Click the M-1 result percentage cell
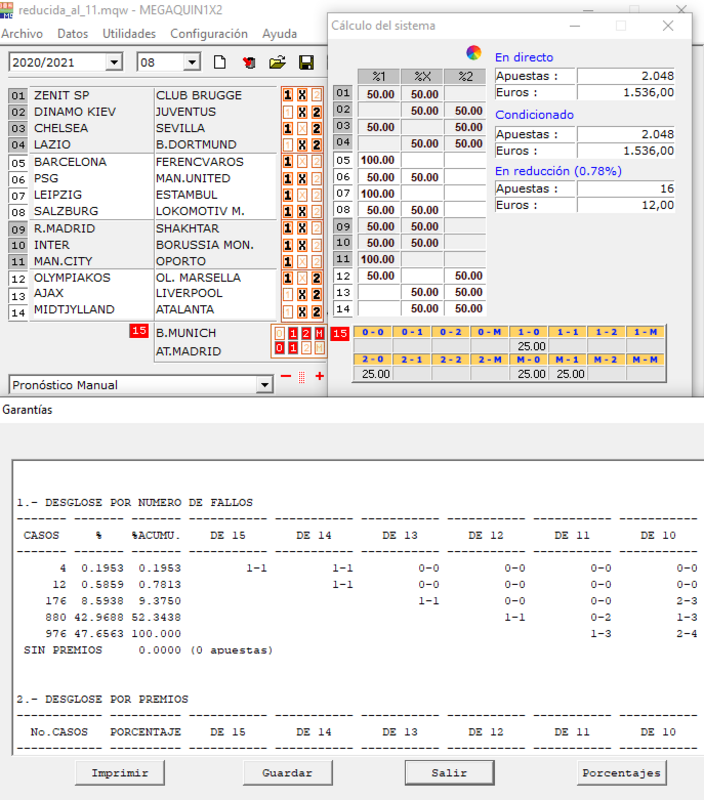This screenshot has width=704, height=800. 568,374
